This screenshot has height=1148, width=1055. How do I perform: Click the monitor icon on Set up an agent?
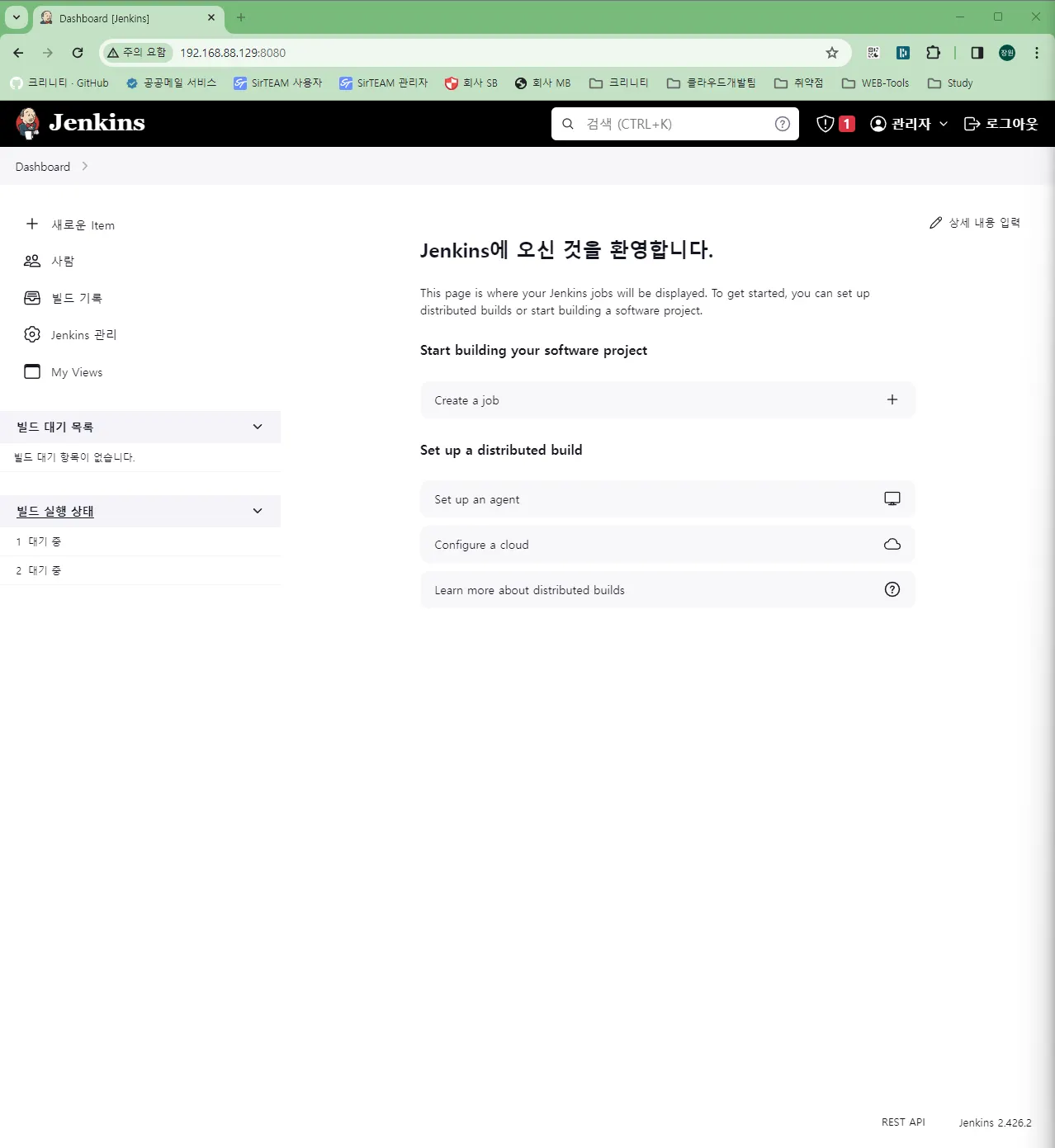coord(892,498)
